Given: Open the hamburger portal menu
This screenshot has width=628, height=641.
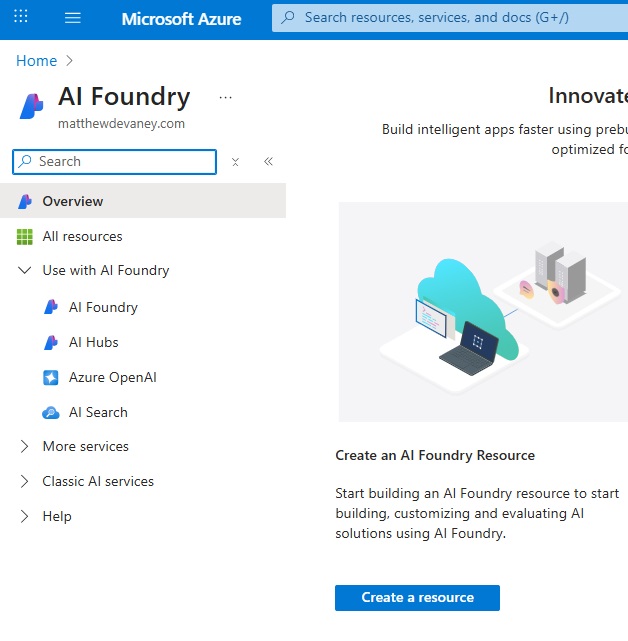Looking at the screenshot, I should [x=73, y=18].
